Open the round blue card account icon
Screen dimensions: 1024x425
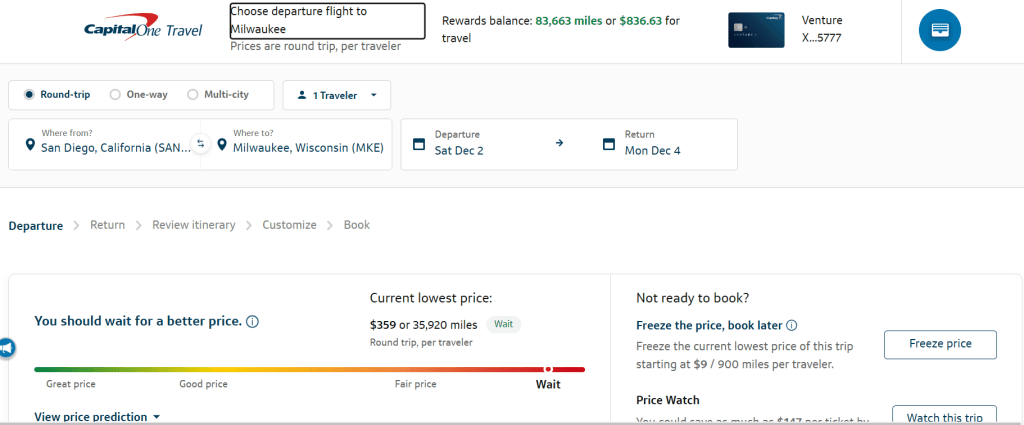point(940,30)
